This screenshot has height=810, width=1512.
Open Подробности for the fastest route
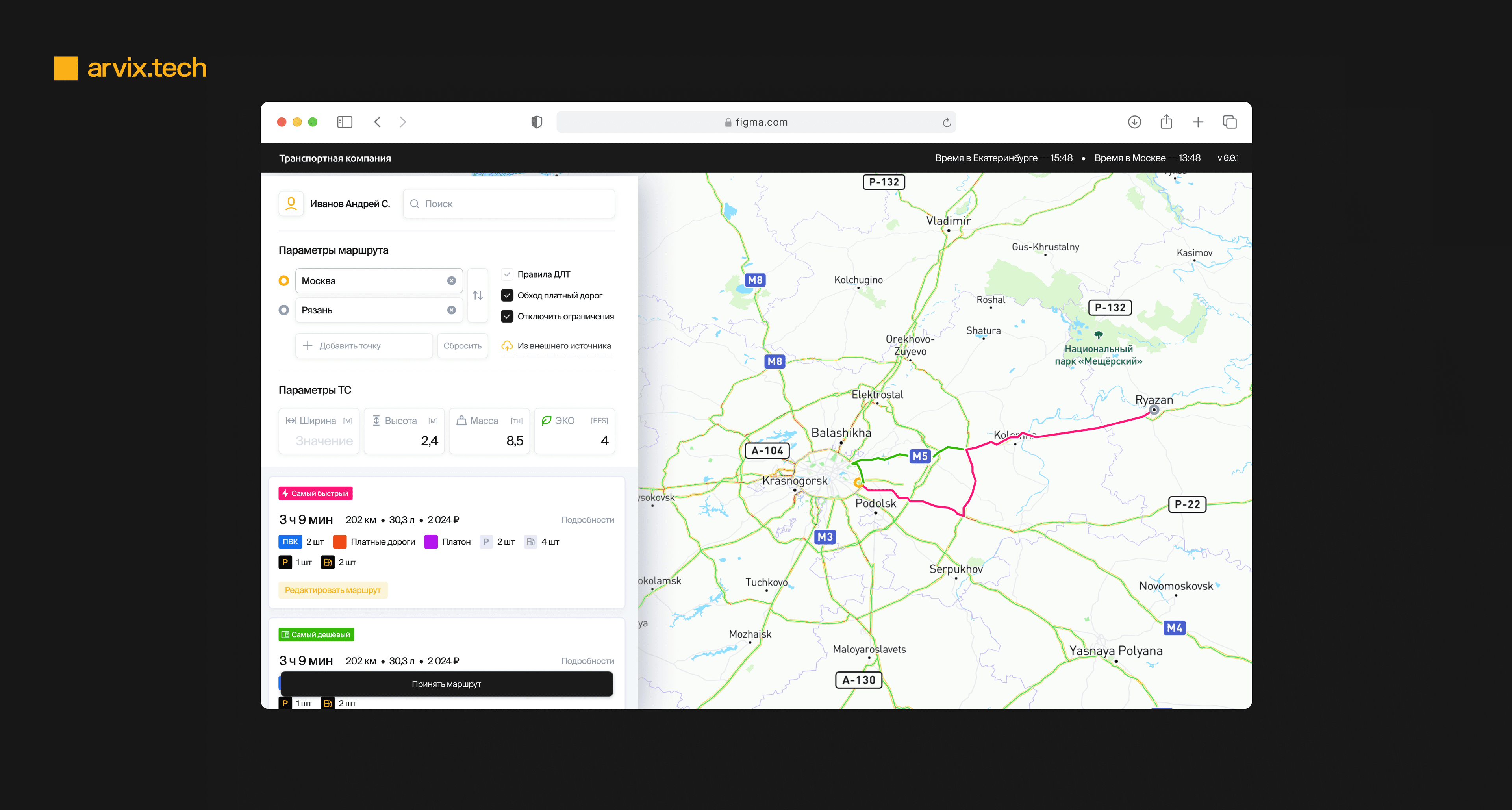(587, 519)
